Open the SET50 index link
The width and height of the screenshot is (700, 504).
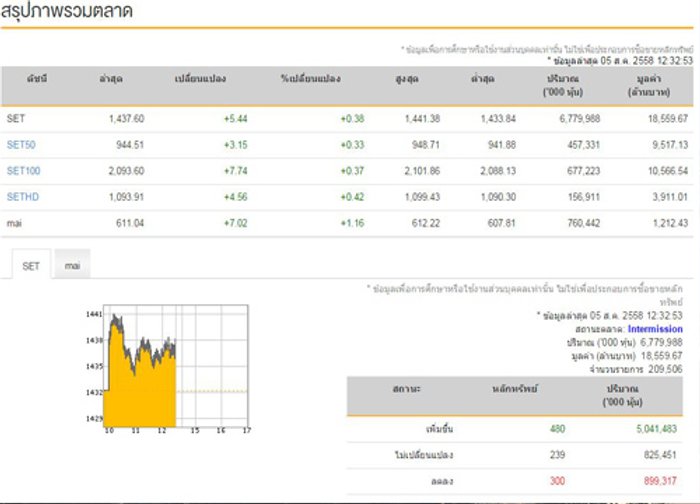pos(21,145)
